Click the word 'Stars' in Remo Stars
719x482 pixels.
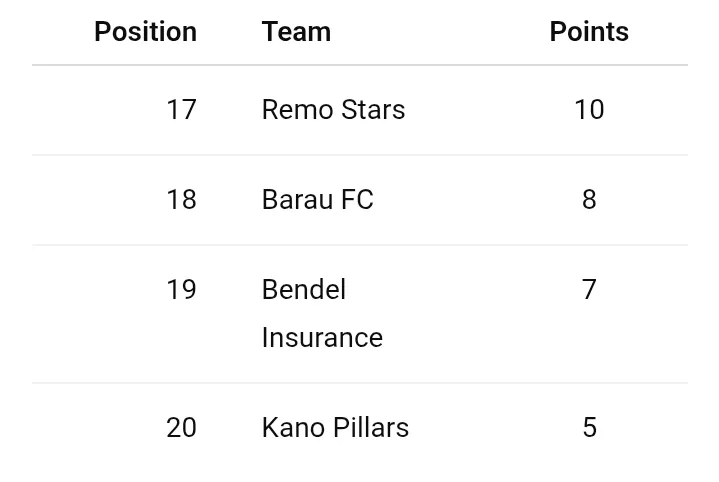click(x=373, y=110)
